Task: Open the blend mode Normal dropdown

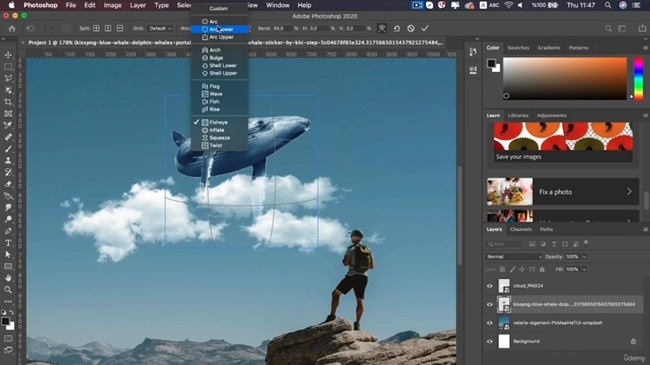Action: click(x=514, y=257)
